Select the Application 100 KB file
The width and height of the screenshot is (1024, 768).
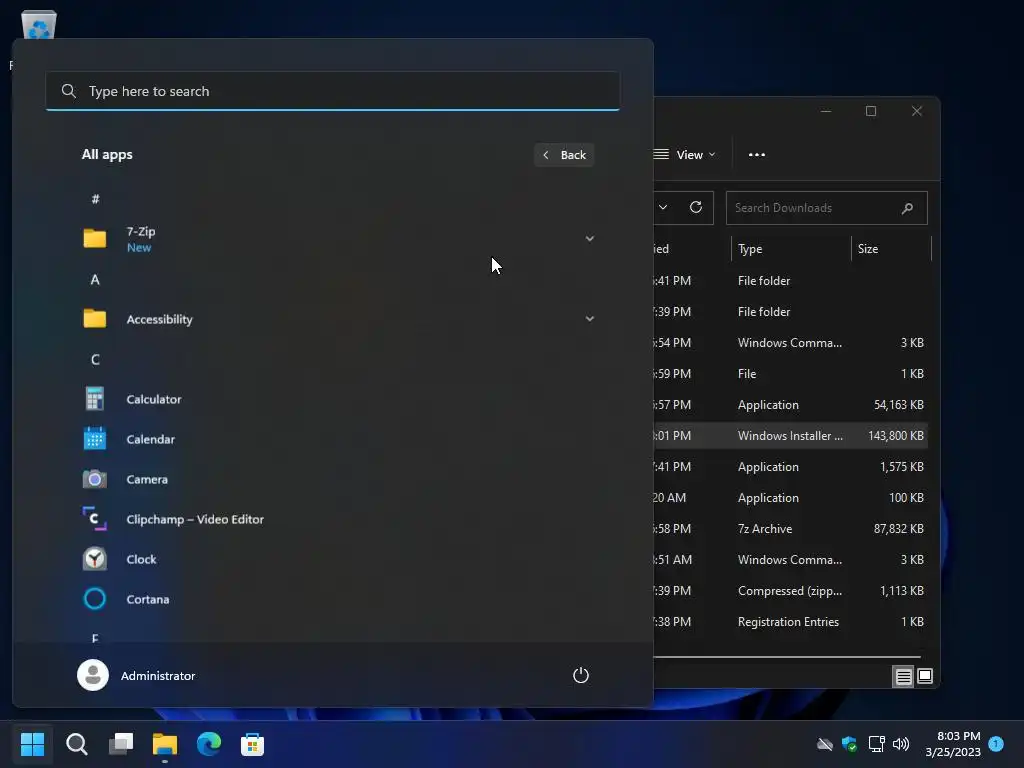pyautogui.click(x=790, y=498)
